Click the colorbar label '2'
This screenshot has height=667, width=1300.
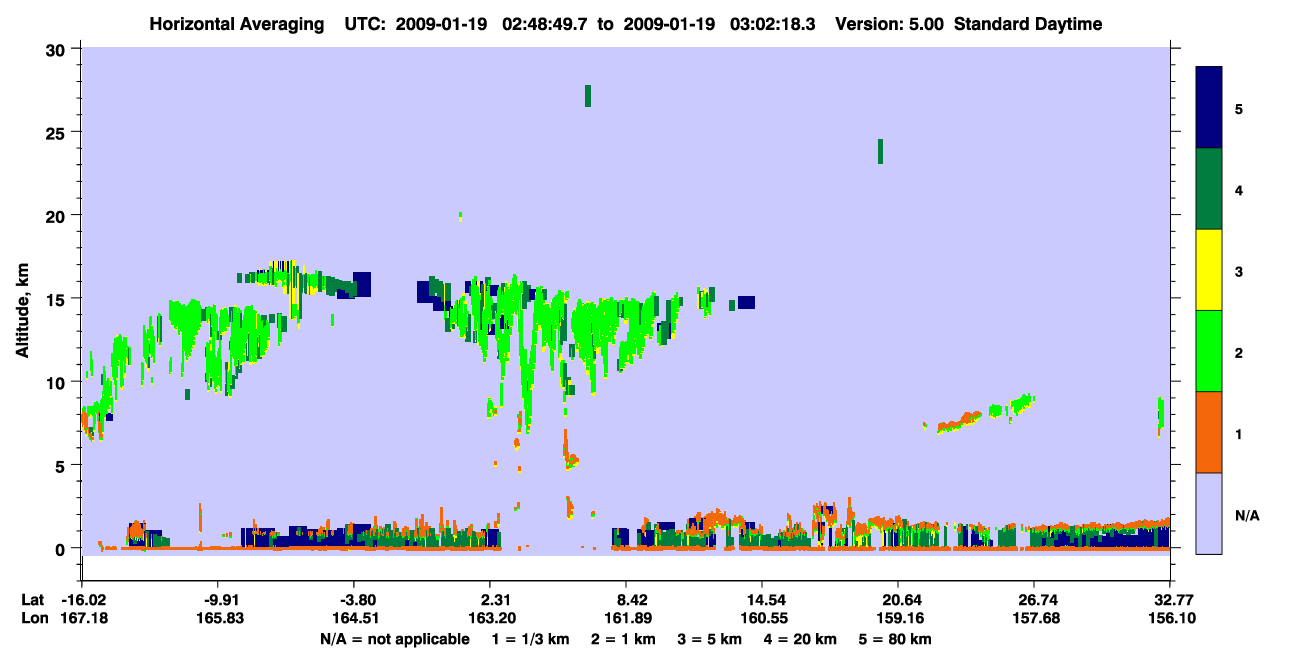point(1239,352)
